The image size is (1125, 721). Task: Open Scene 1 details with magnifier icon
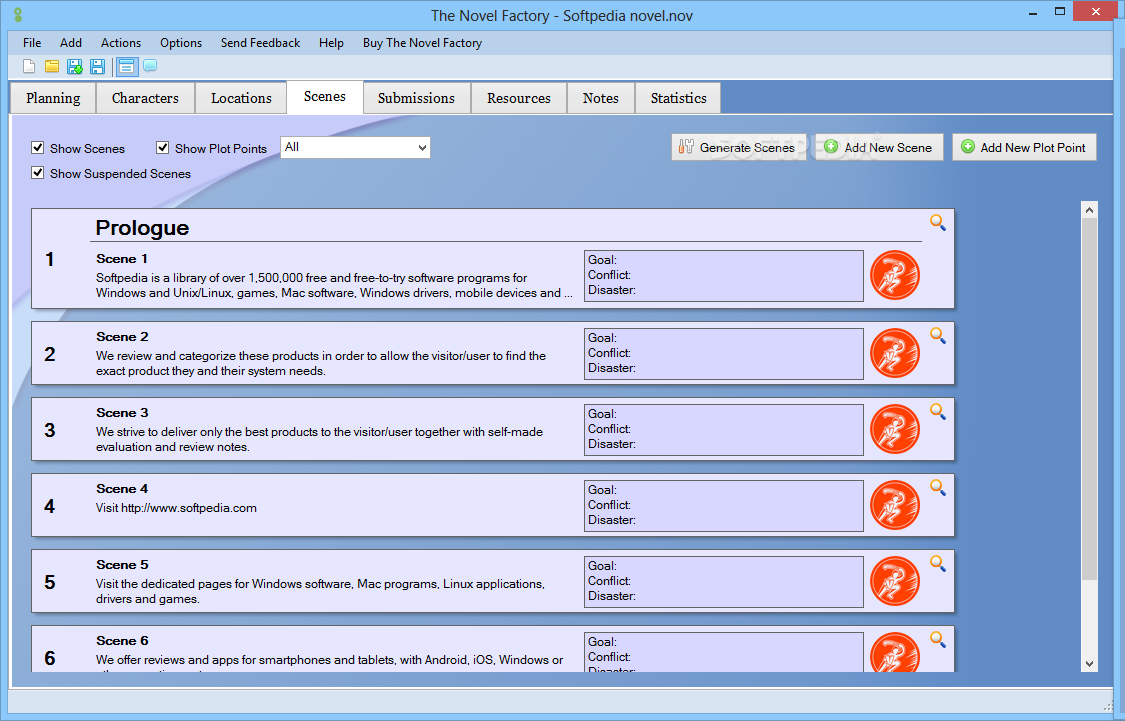(x=938, y=222)
